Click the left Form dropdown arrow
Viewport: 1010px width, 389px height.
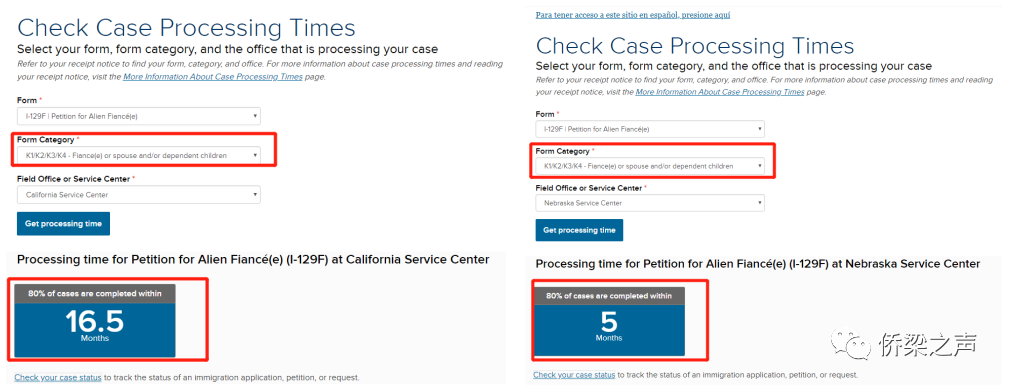click(255, 117)
